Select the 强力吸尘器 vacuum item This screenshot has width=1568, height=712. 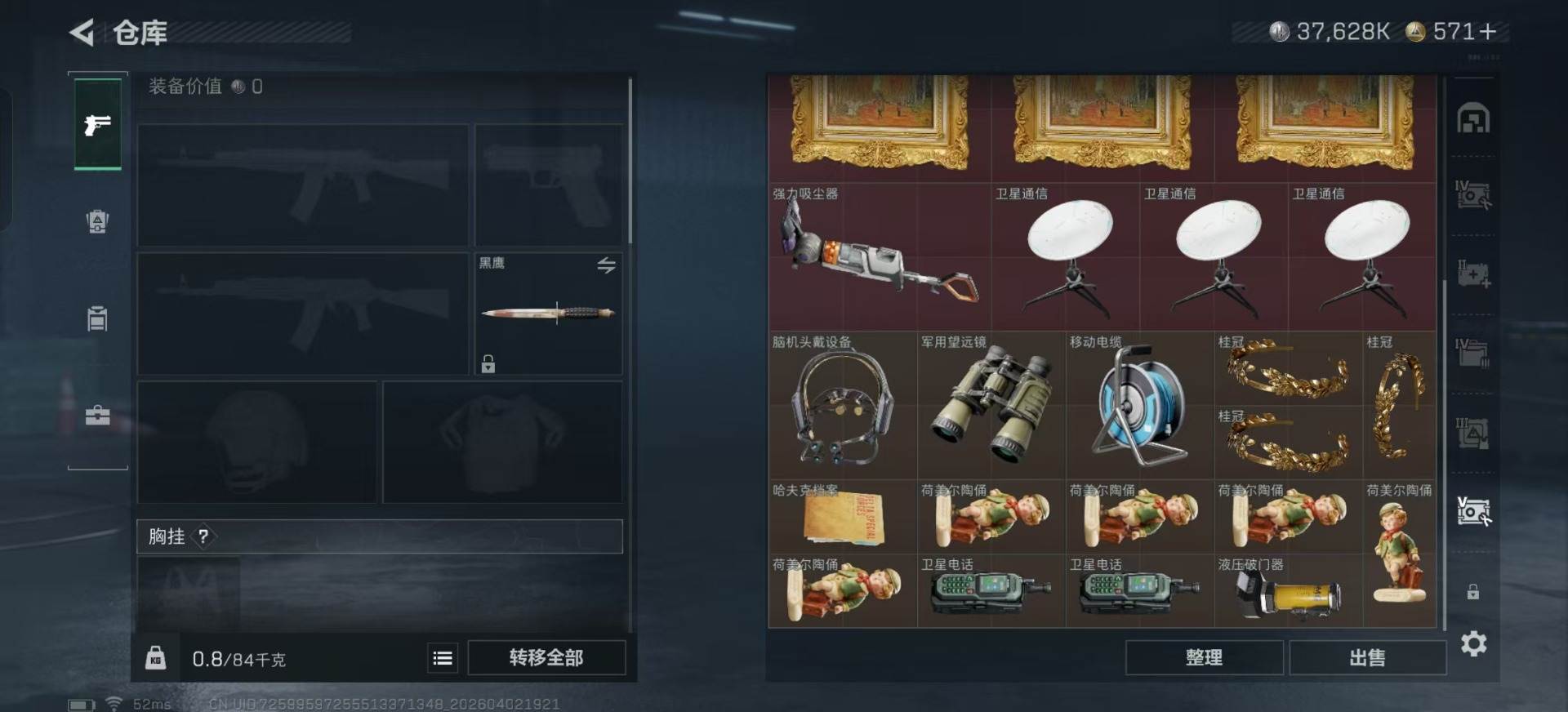pyautogui.click(x=880, y=256)
